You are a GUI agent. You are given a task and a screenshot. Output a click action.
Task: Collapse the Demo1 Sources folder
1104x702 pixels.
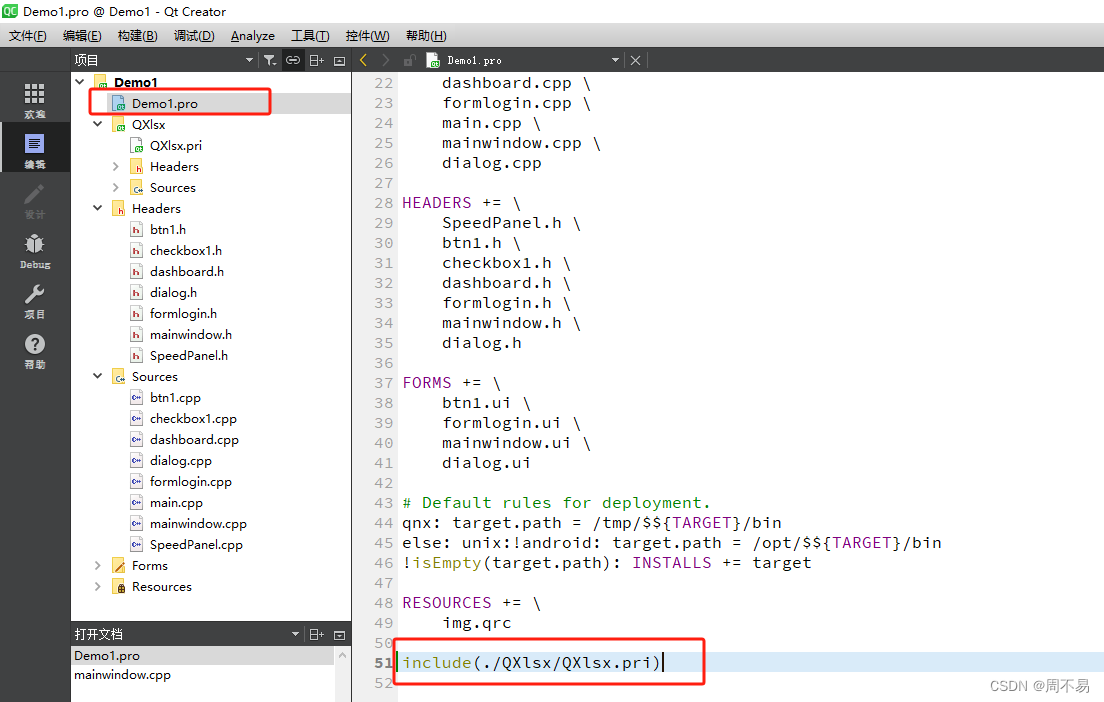tap(98, 376)
